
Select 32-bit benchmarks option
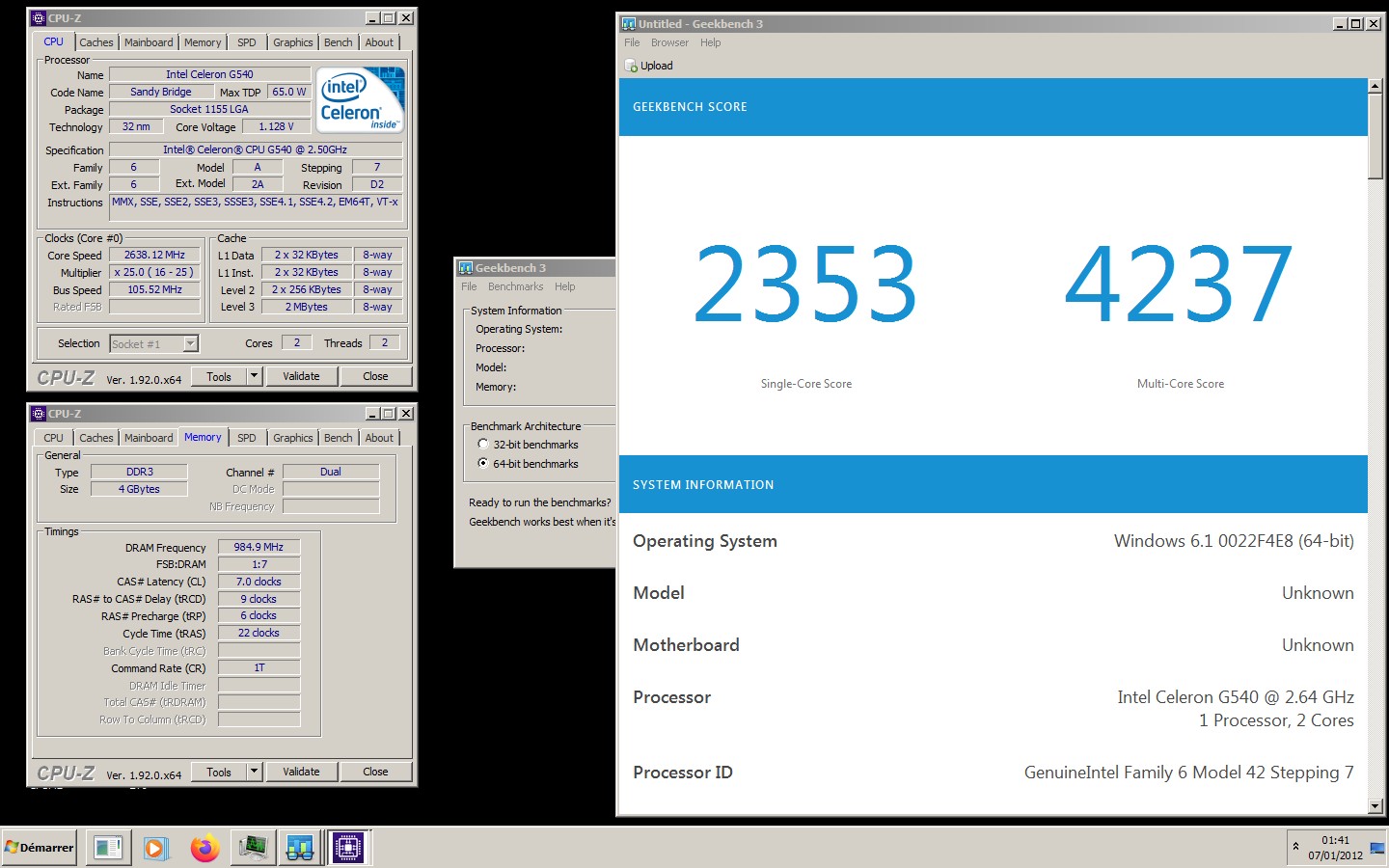tap(483, 445)
